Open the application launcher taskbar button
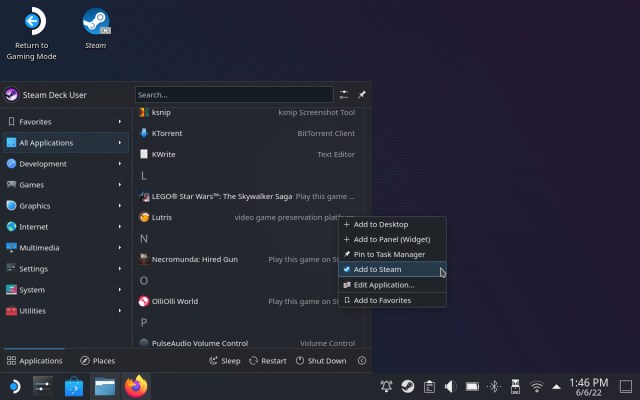This screenshot has height=400, width=640. click(14, 386)
